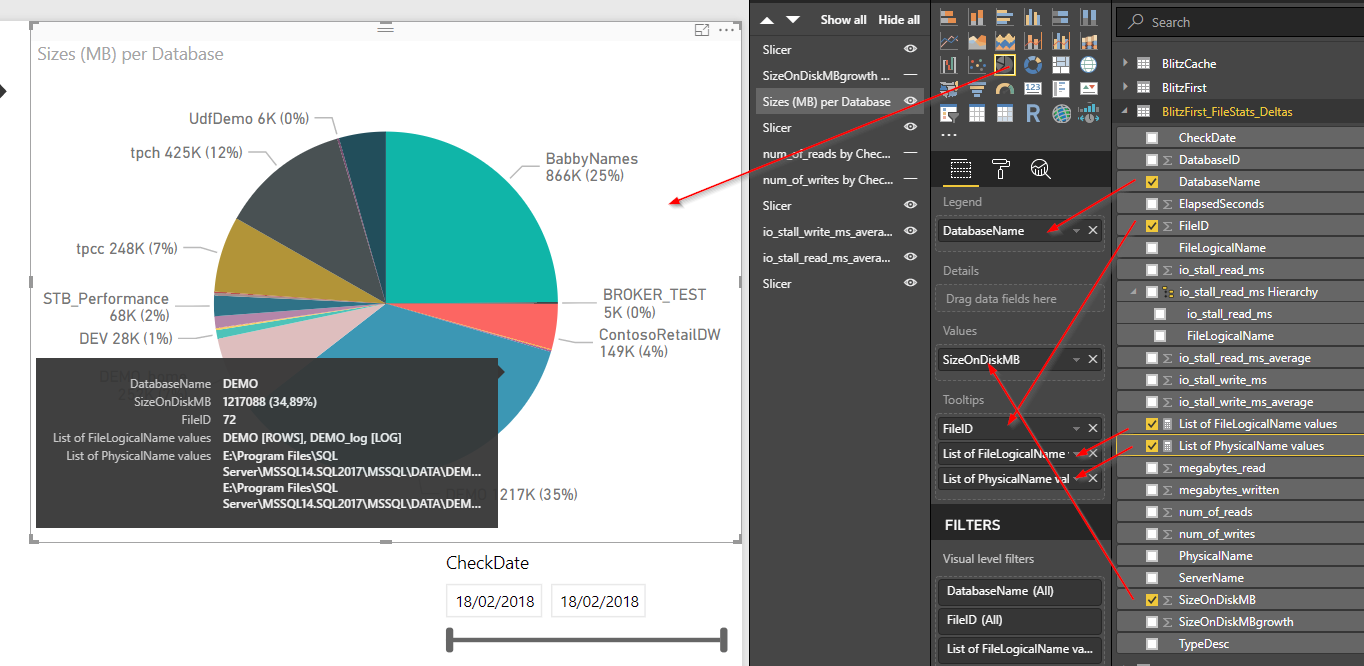Open SizeOnDiskMB dropdown in Values well
This screenshot has width=1364, height=666.
1076,360
